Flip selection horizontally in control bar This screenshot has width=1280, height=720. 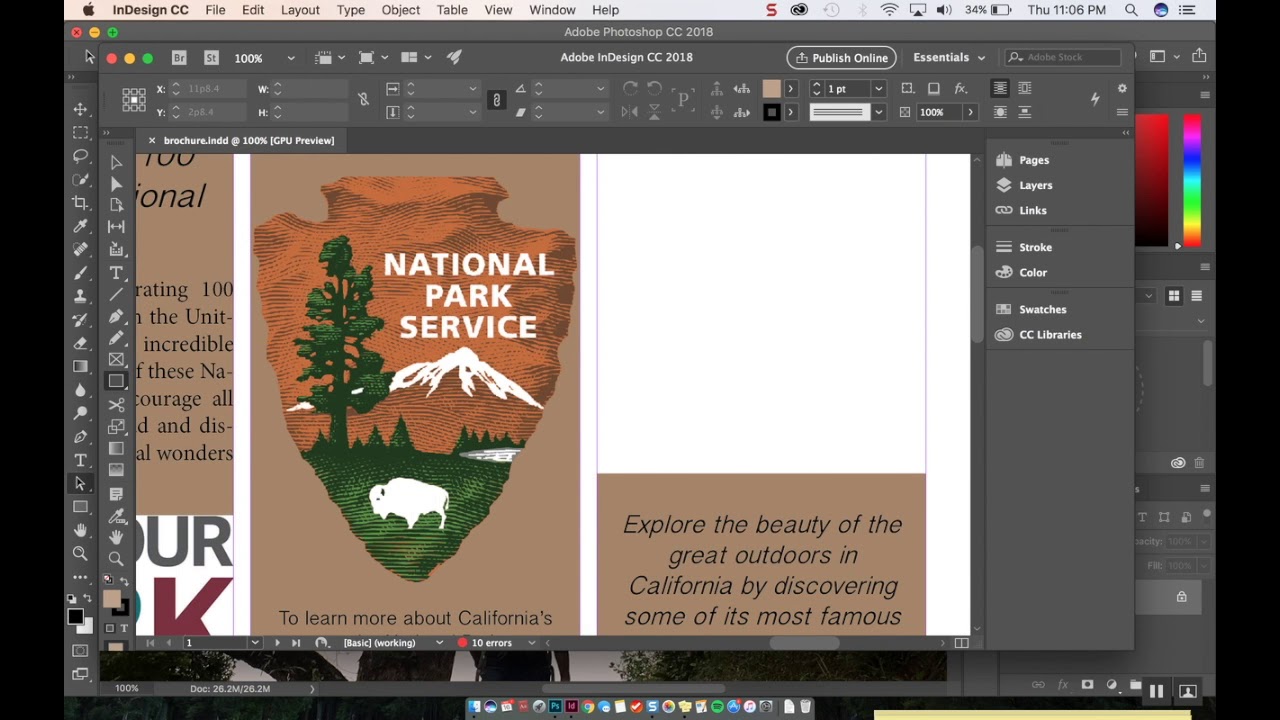coord(629,112)
